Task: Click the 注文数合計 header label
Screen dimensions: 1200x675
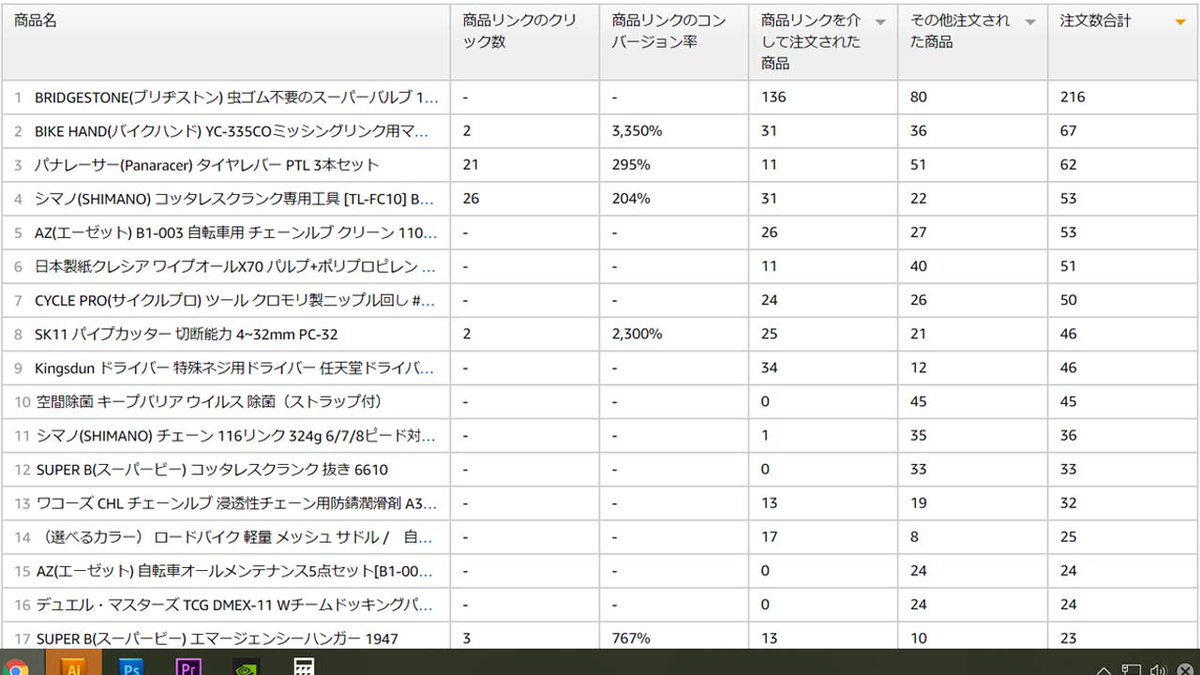Action: tap(1095, 20)
